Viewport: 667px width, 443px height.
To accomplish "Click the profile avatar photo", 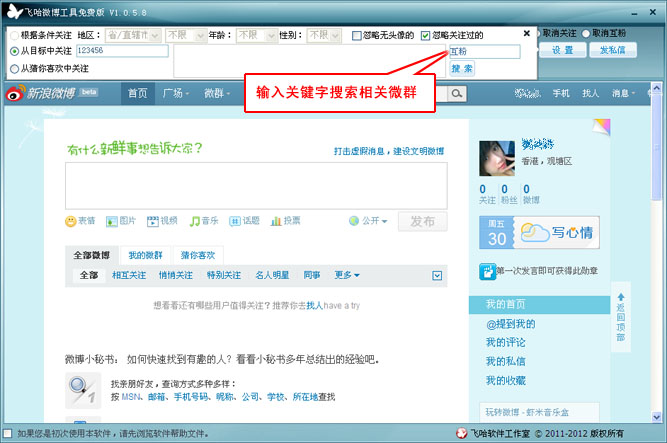I will point(497,158).
